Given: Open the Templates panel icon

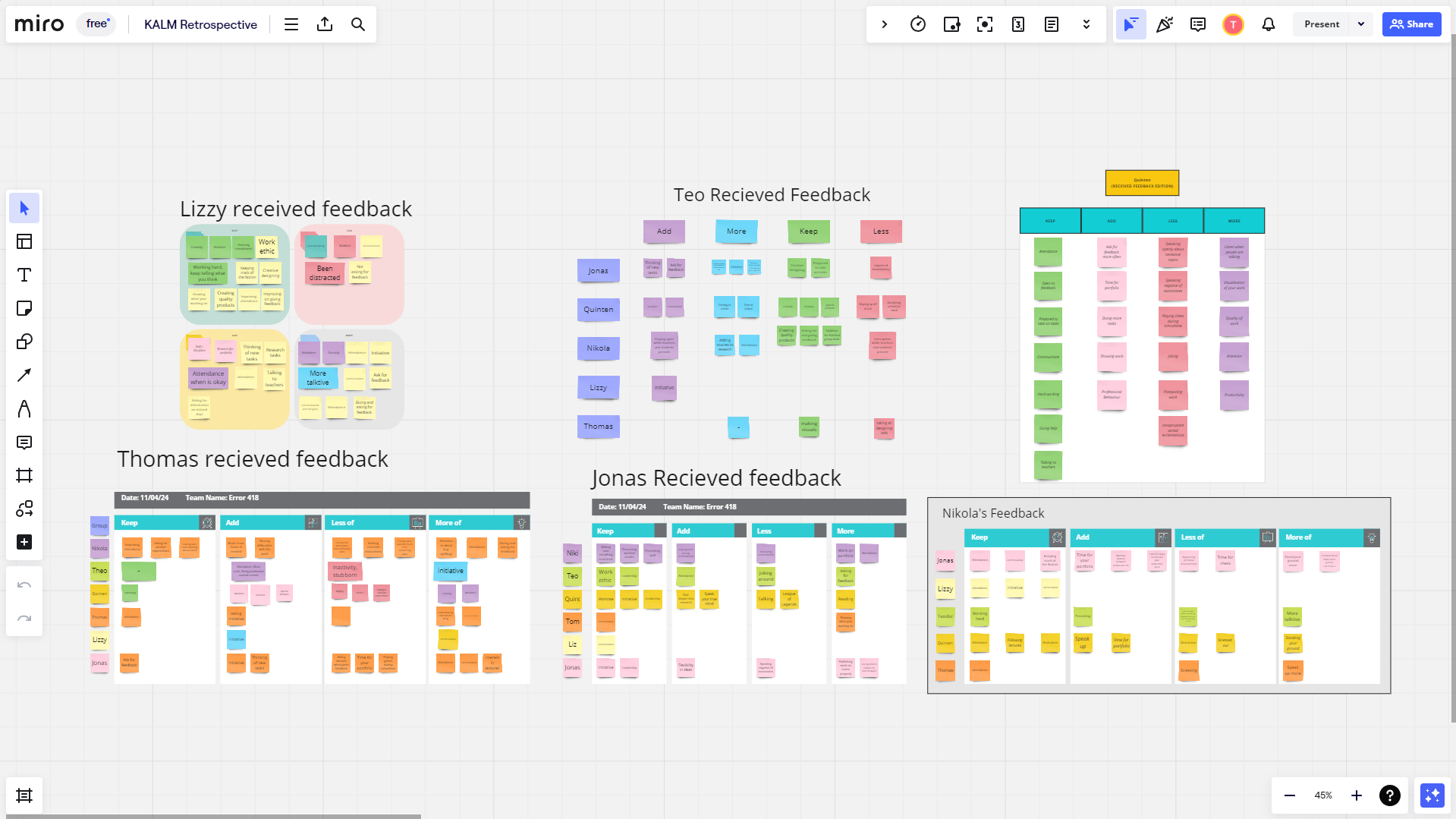Looking at the screenshot, I should coord(24,241).
